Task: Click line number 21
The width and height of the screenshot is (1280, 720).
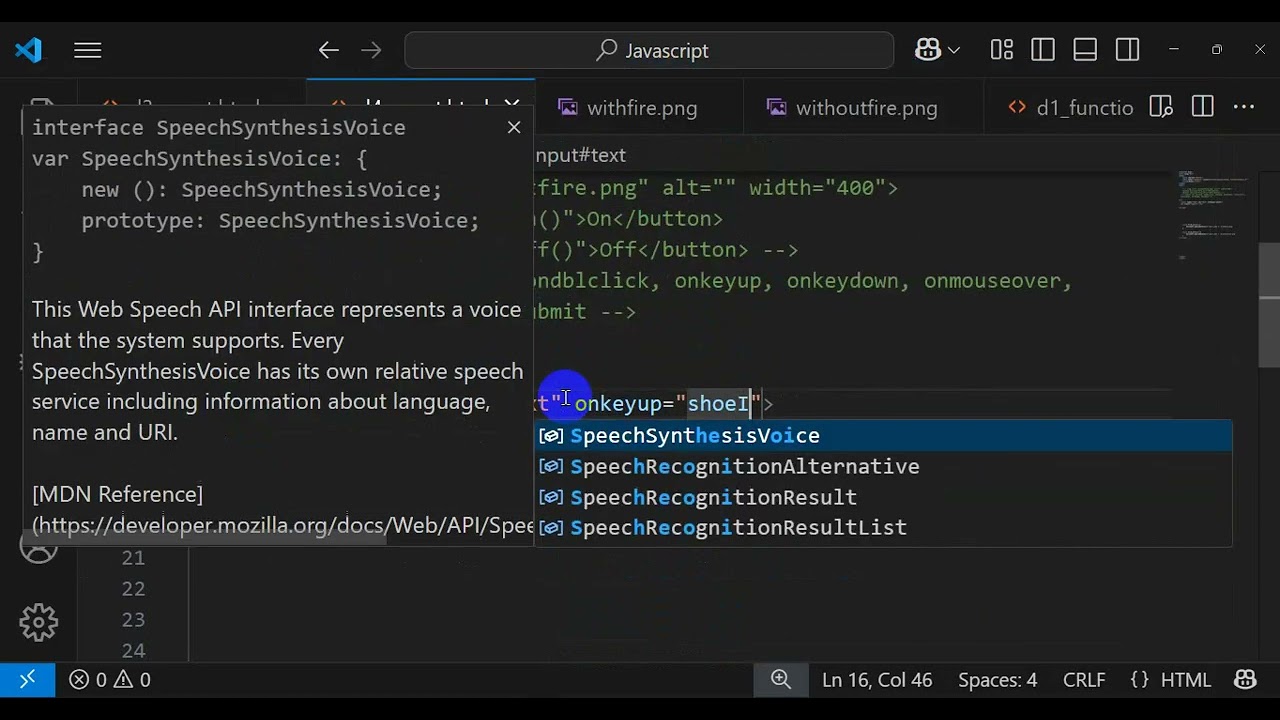Action: tap(133, 558)
